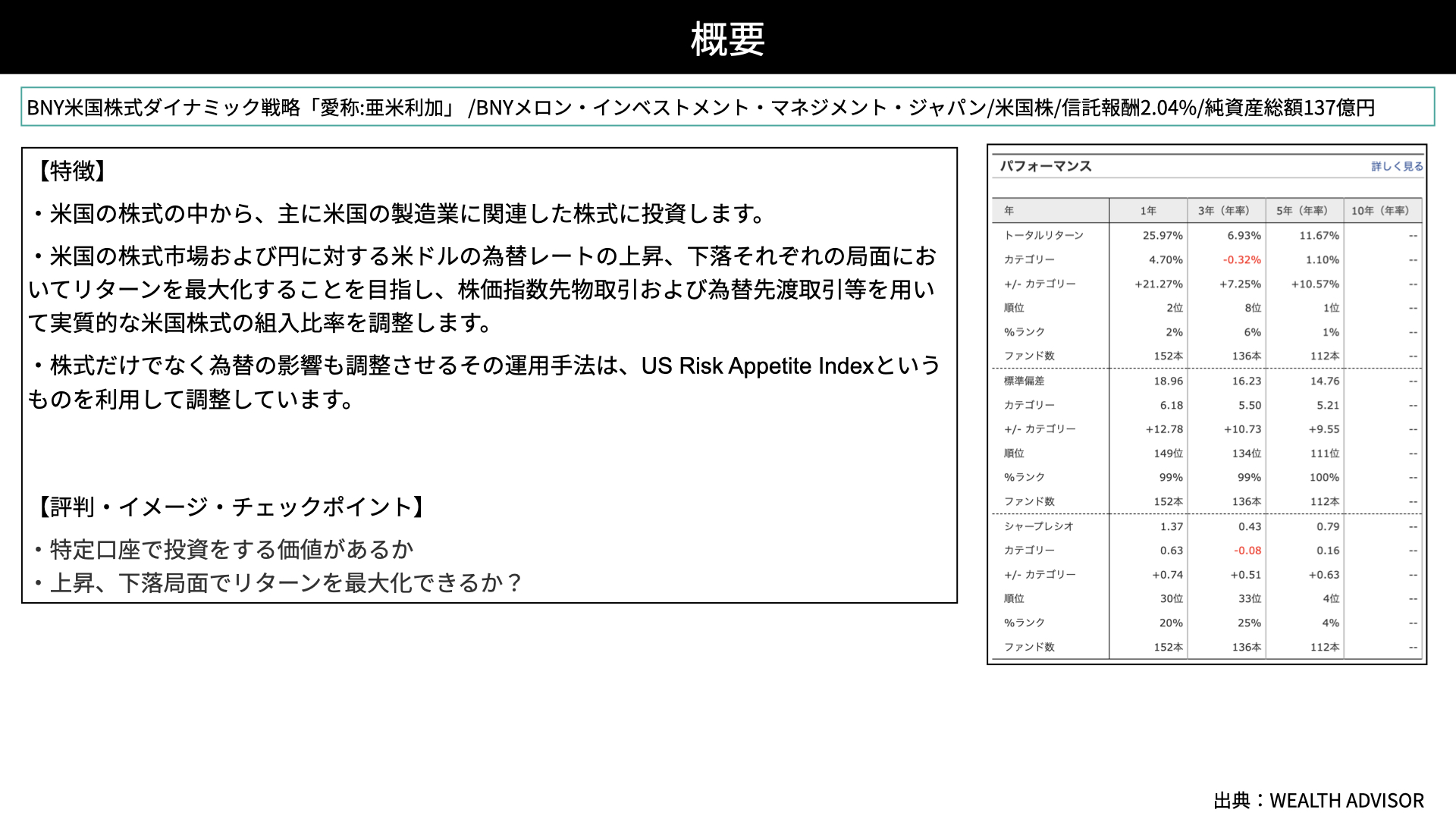
Task: Select Sharpe ratio value 0.43
Action: click(1250, 526)
